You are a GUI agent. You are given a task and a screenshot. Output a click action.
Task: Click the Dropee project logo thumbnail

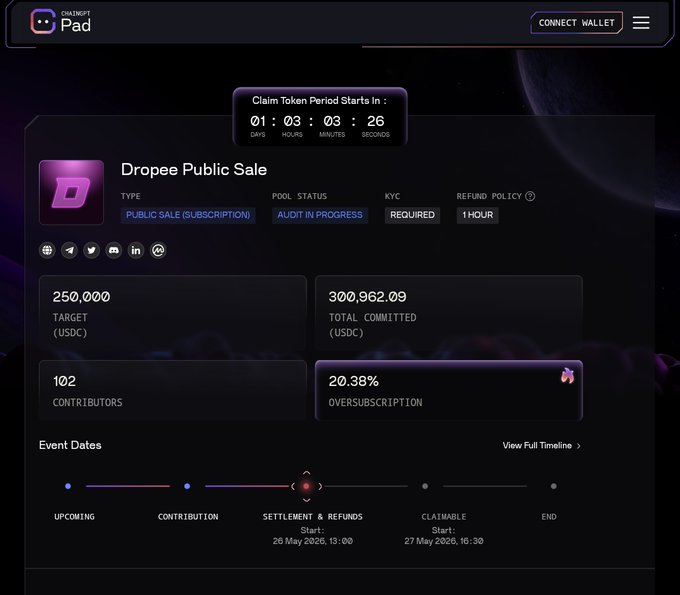(x=72, y=192)
